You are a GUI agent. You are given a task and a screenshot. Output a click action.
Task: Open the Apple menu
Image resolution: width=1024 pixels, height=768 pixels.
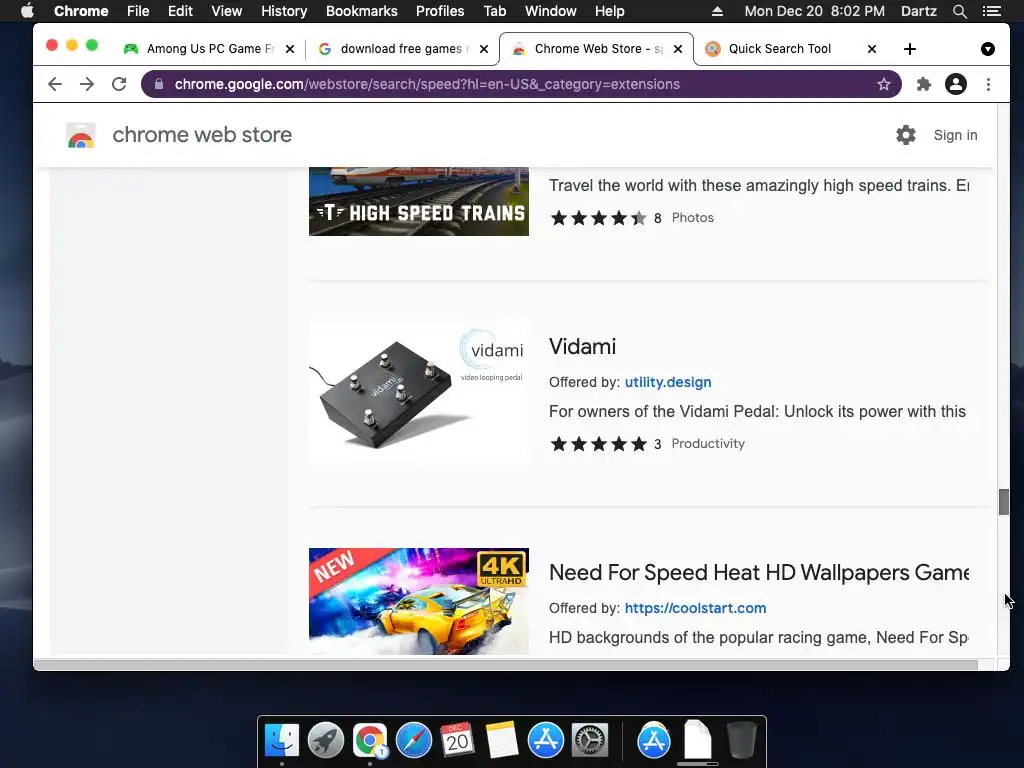(27, 11)
